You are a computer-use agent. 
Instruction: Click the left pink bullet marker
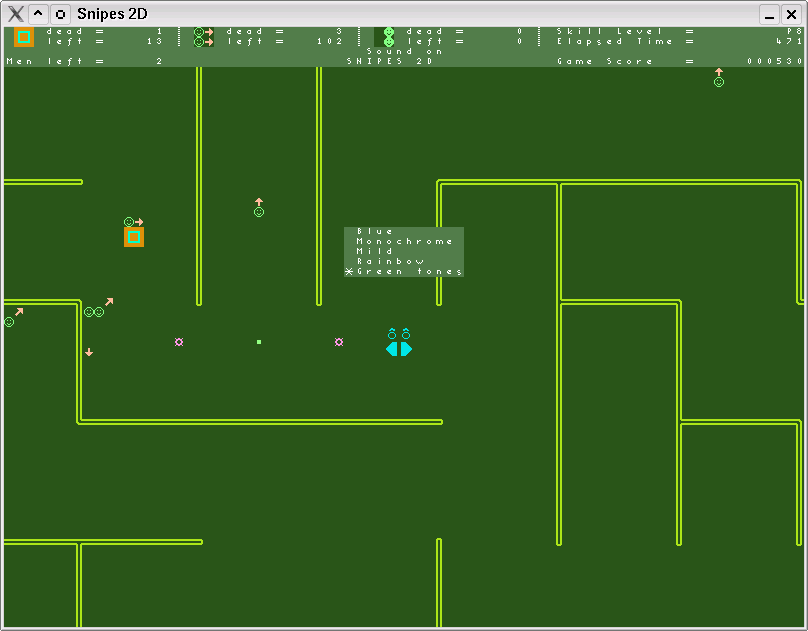coord(179,342)
